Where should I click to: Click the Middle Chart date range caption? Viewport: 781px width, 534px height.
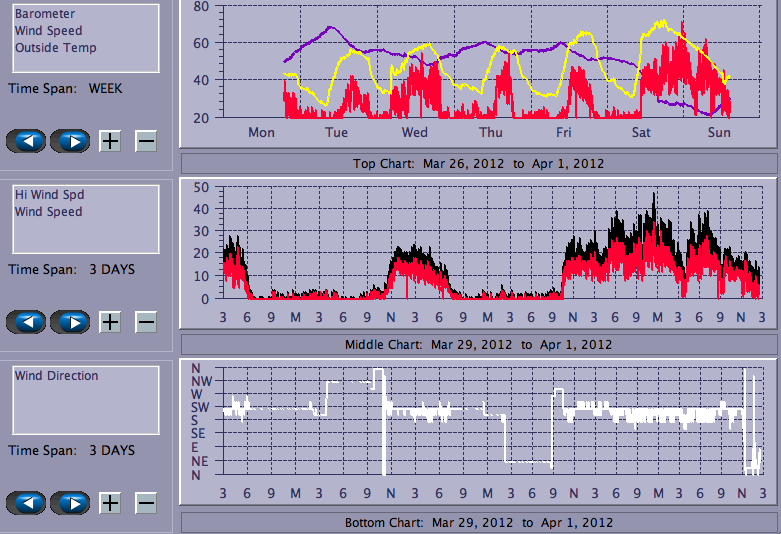pyautogui.click(x=478, y=344)
